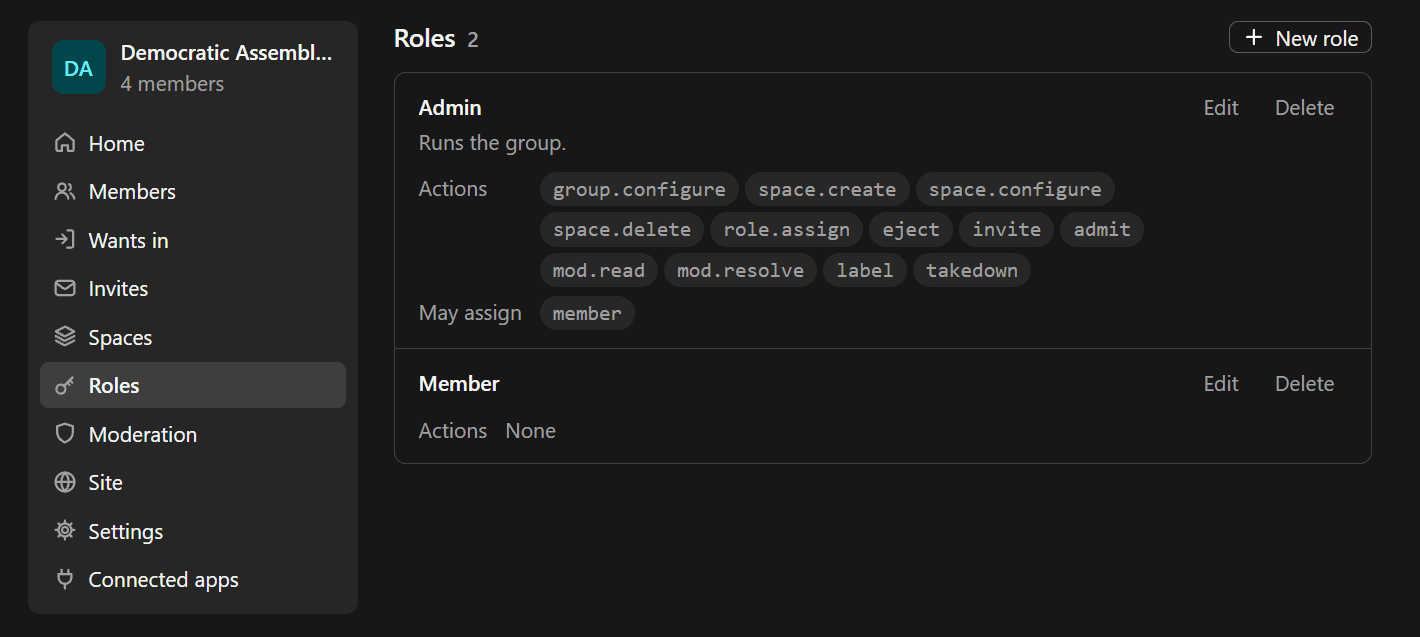This screenshot has height=637, width=1420.
Task: Click the Roles key icon
Action: point(65,385)
